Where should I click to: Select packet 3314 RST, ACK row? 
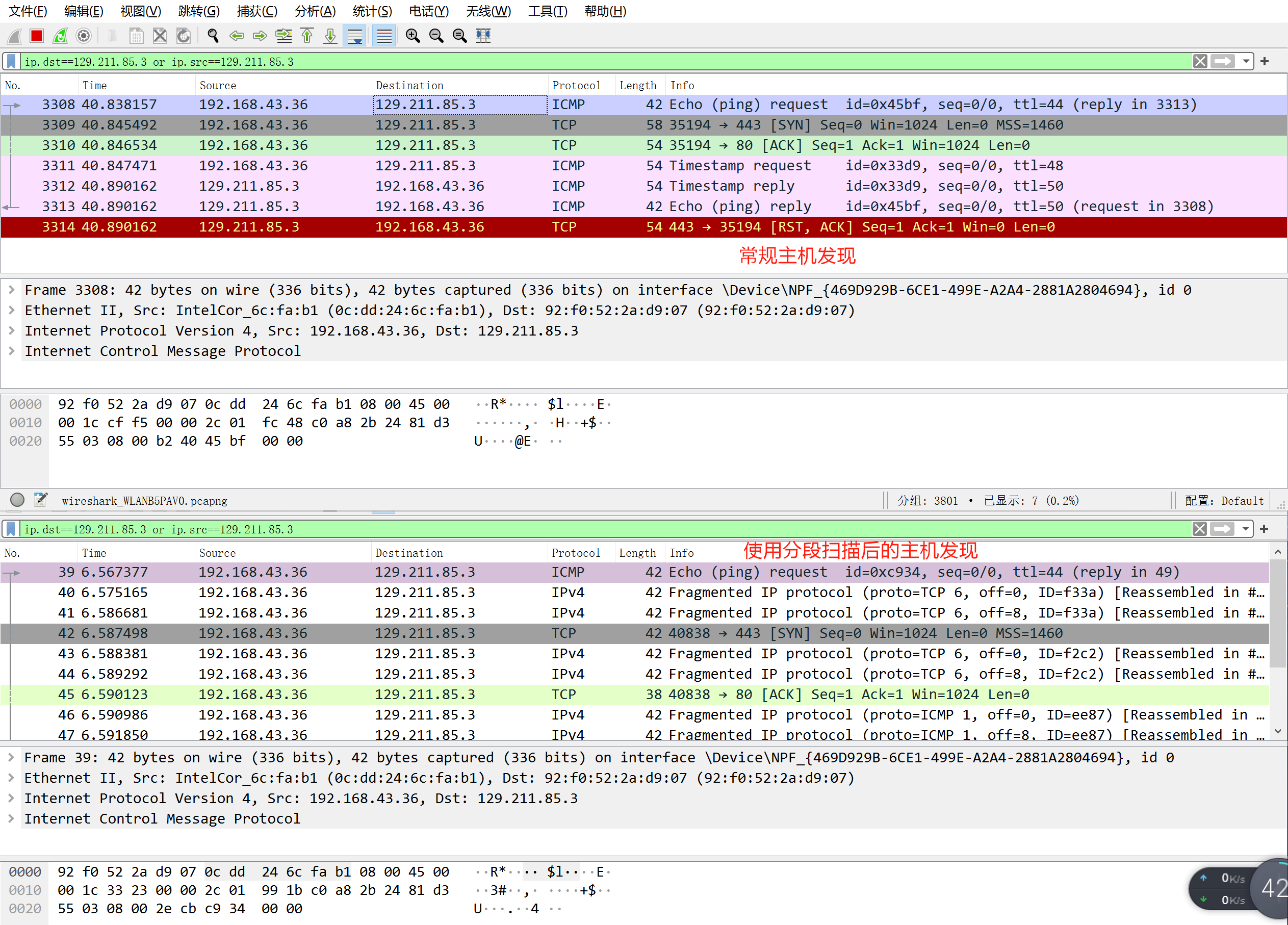(x=568, y=227)
